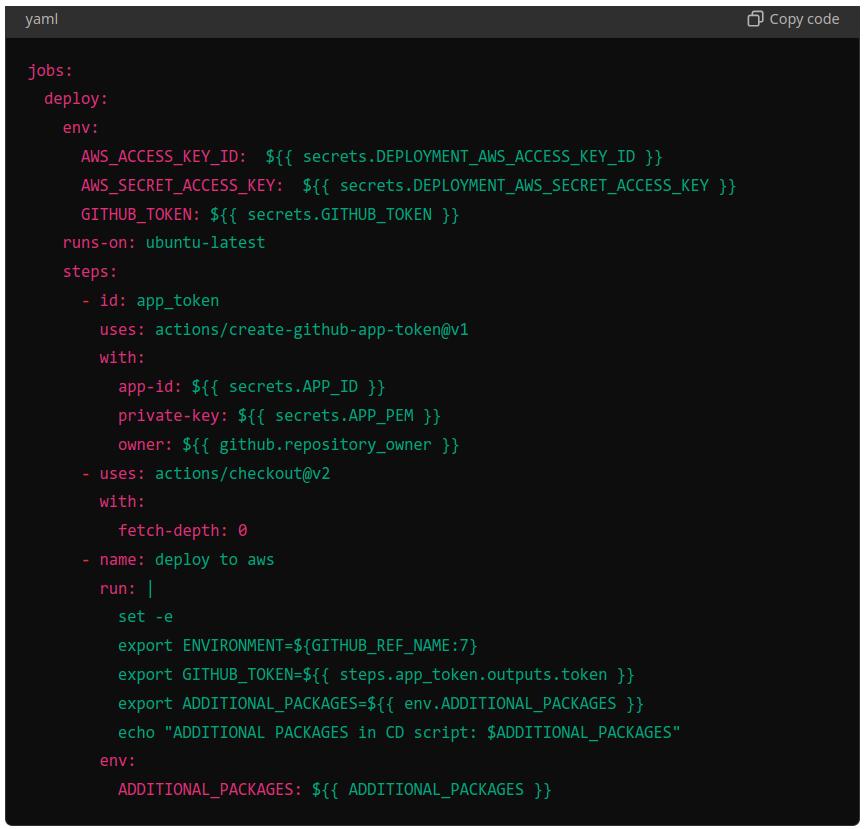Click the export ADDITIONAL_PACKAGES line
866x829 pixels.
(x=381, y=704)
